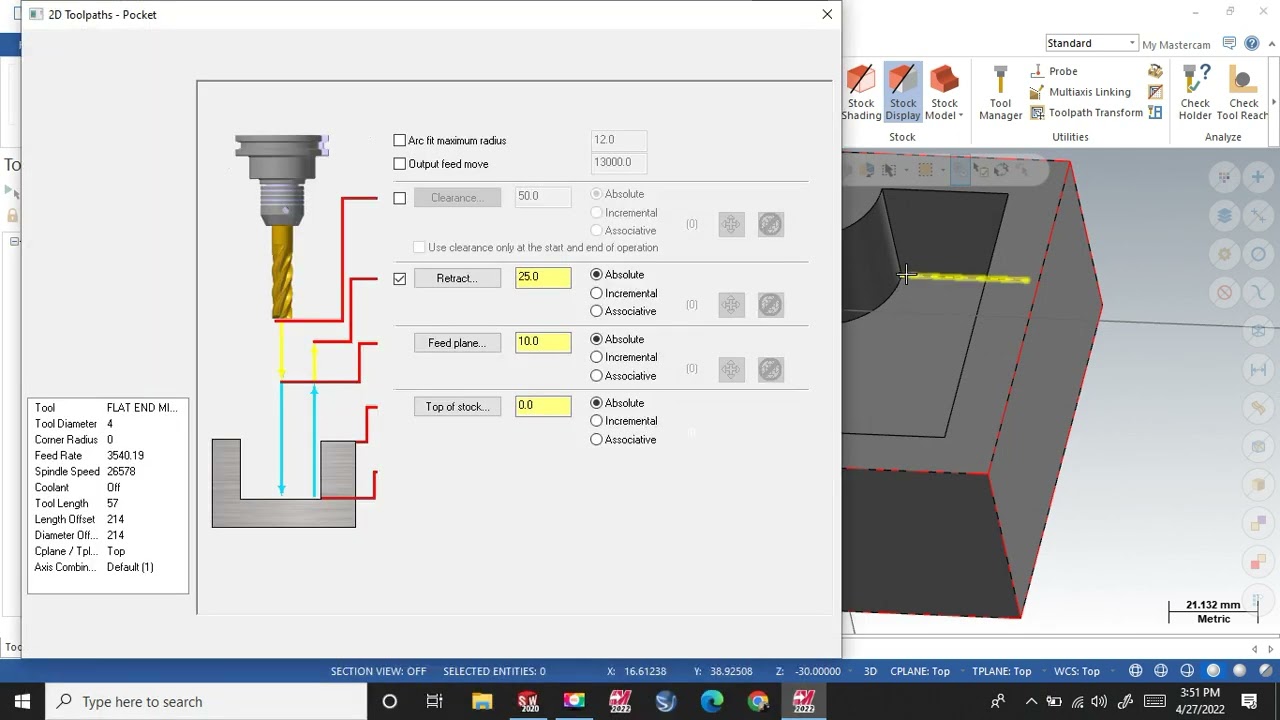Enable Output feed move checkbox

(x=400, y=164)
